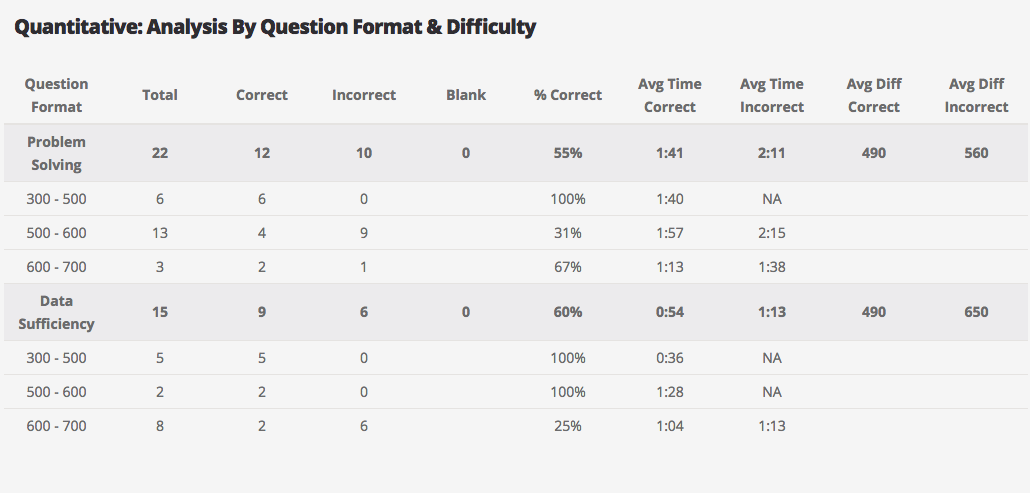Select the Problem Solving 55% cell
This screenshot has height=493, width=1030.
pos(568,153)
